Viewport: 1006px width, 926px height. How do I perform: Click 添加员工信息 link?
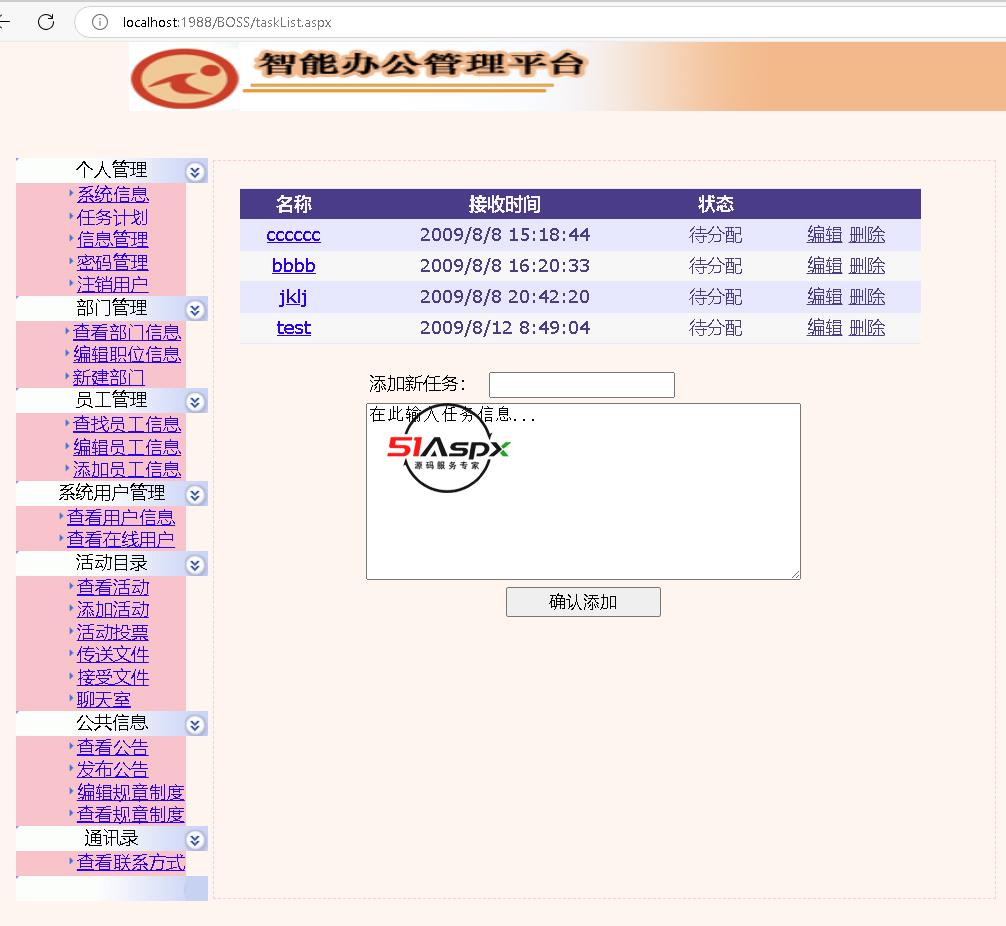click(127, 469)
